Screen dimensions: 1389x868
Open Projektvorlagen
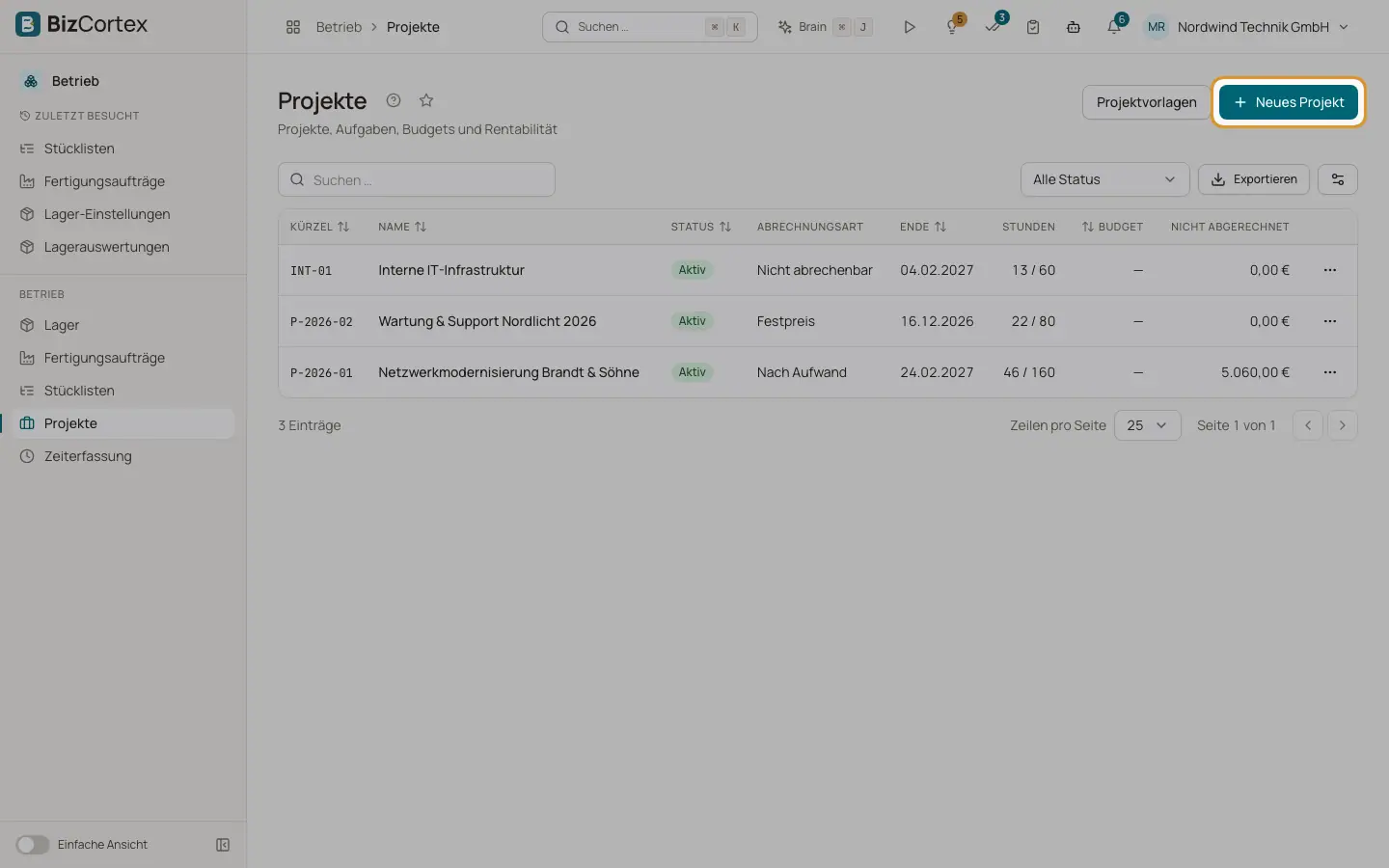point(1146,102)
